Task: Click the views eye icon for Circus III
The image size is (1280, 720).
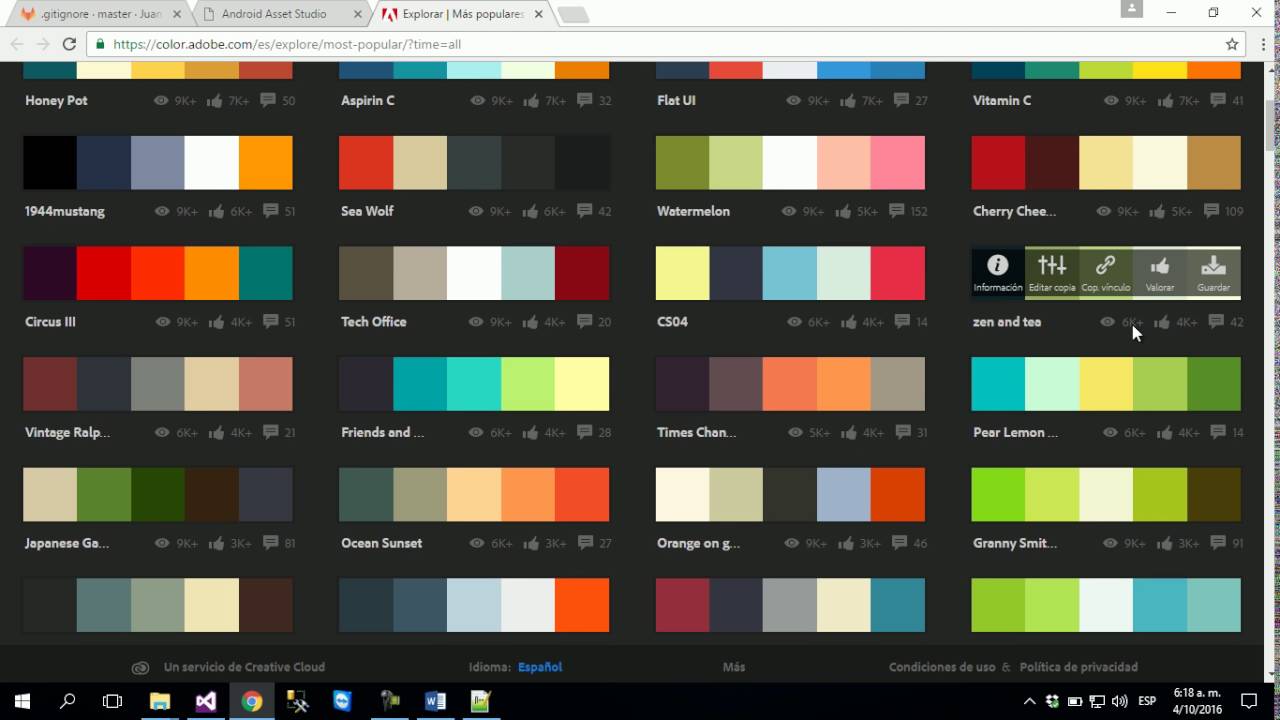Action: [162, 322]
